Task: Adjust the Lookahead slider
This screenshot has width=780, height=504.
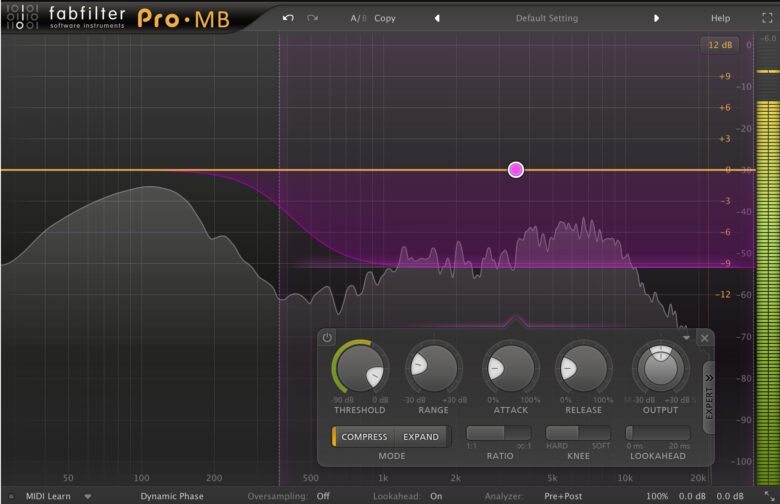Action: tap(658, 433)
